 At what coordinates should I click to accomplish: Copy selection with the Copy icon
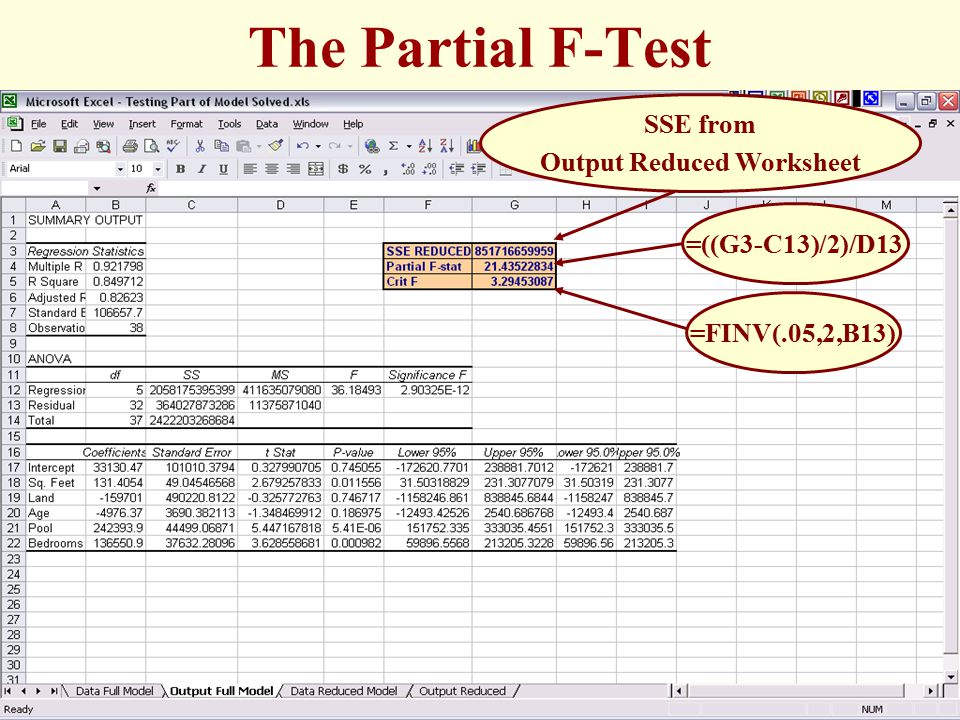click(x=221, y=146)
